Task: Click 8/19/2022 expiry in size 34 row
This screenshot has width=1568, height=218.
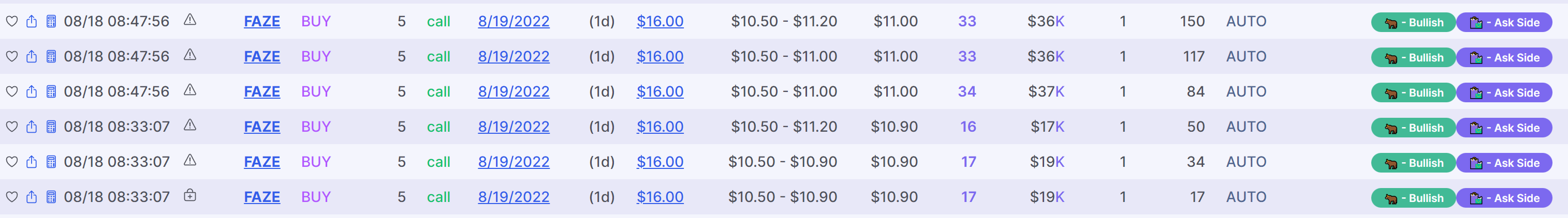Action: (x=514, y=162)
